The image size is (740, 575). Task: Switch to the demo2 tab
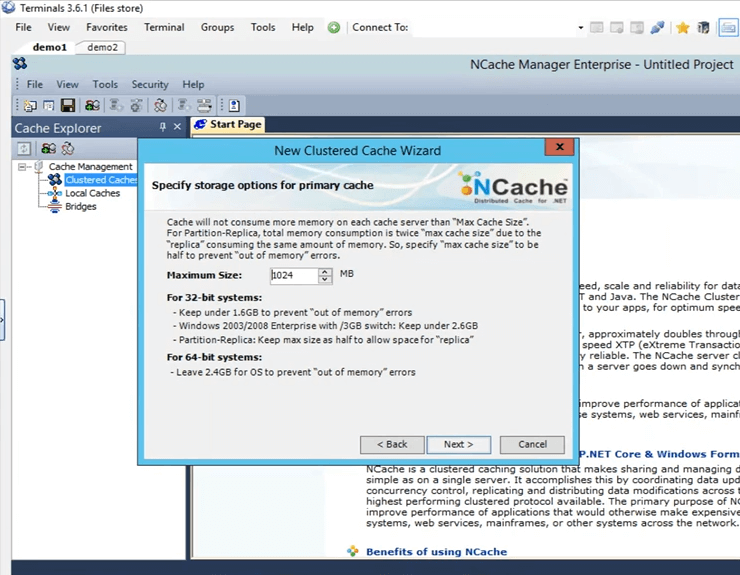click(102, 47)
